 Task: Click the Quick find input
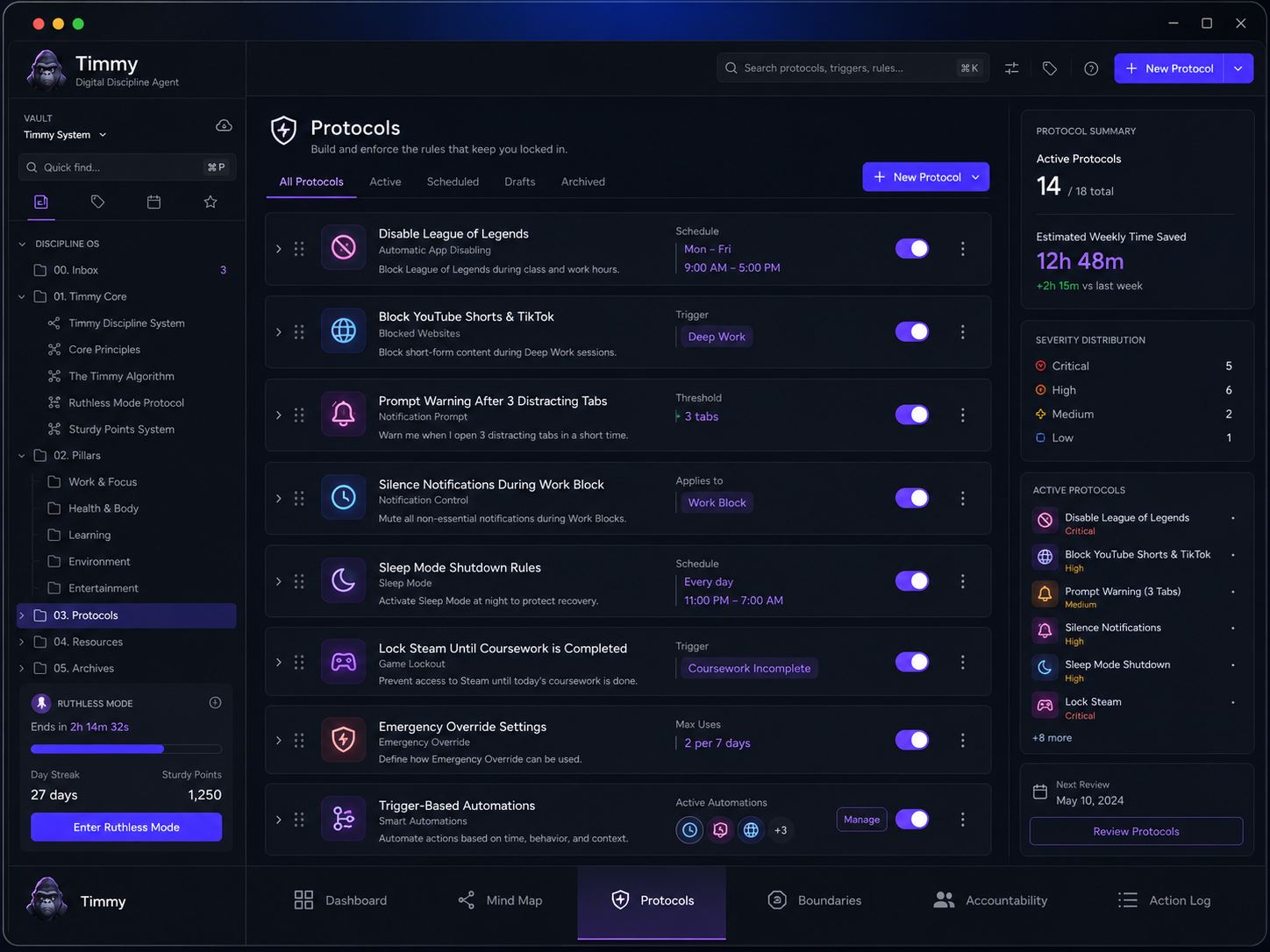127,167
